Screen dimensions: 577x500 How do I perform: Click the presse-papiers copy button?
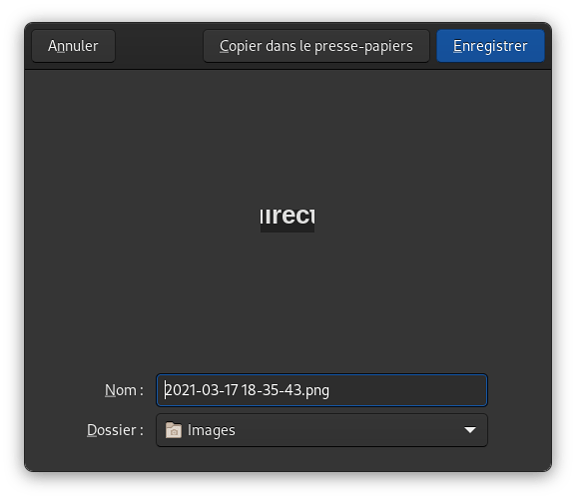[x=316, y=46]
